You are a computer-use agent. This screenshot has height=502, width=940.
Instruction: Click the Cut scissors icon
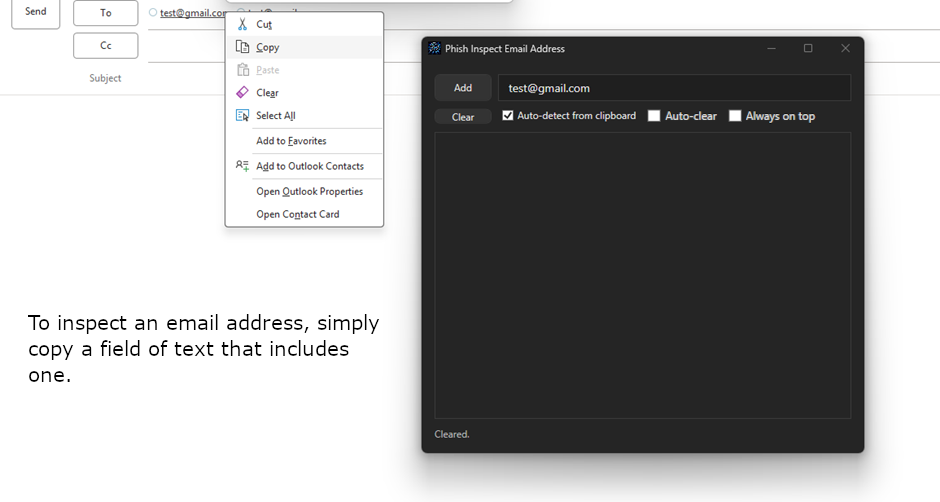pyautogui.click(x=242, y=24)
